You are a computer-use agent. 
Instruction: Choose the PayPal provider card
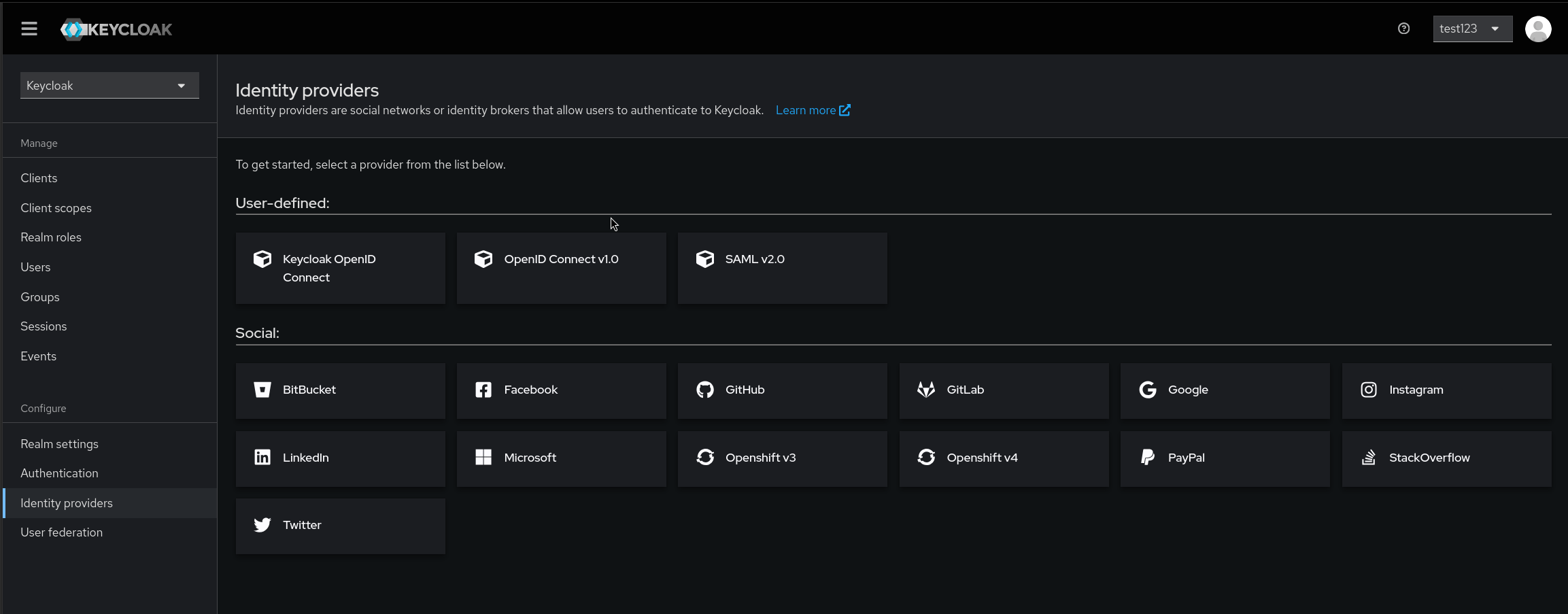[1225, 458]
